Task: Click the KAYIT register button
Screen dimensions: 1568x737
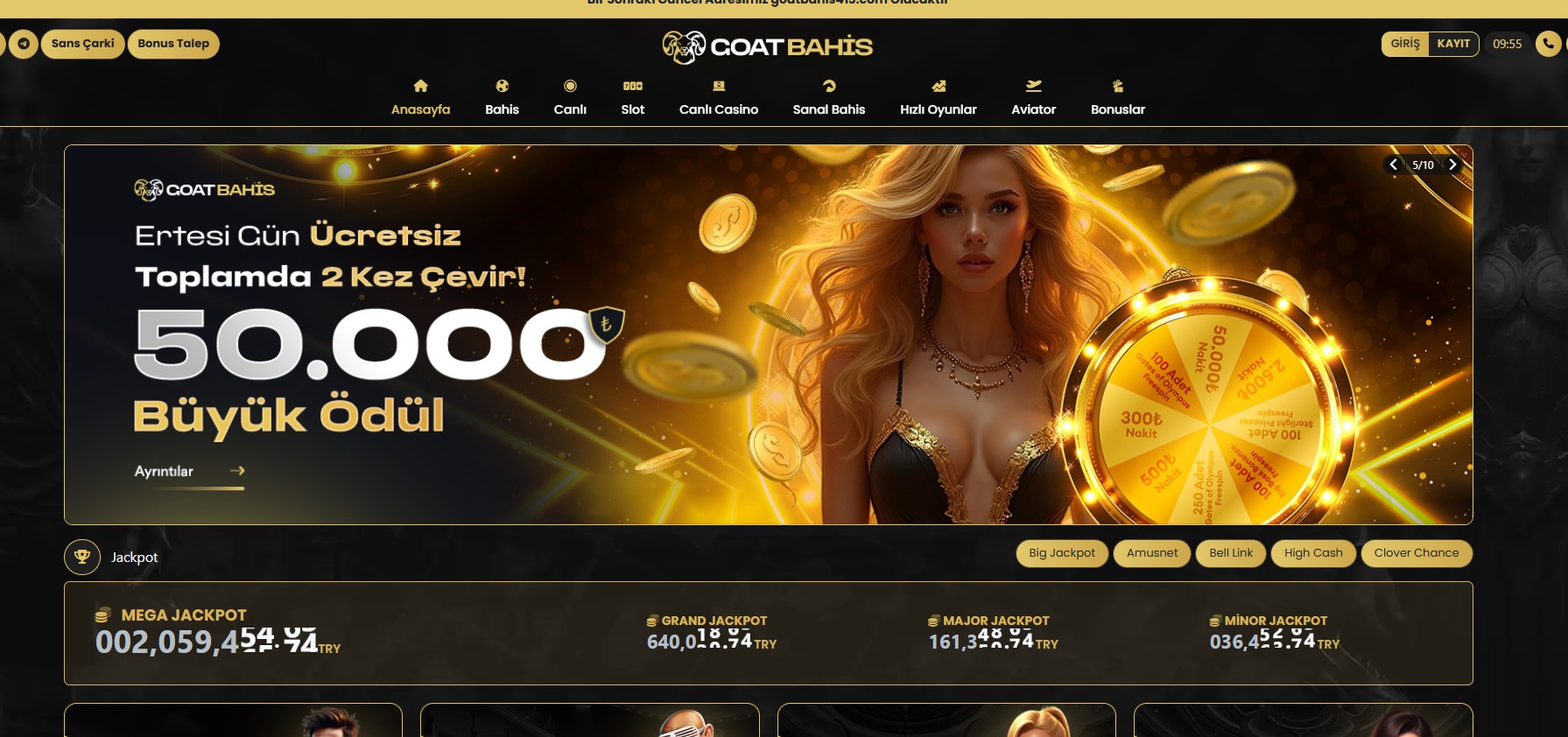Action: pyautogui.click(x=1453, y=44)
